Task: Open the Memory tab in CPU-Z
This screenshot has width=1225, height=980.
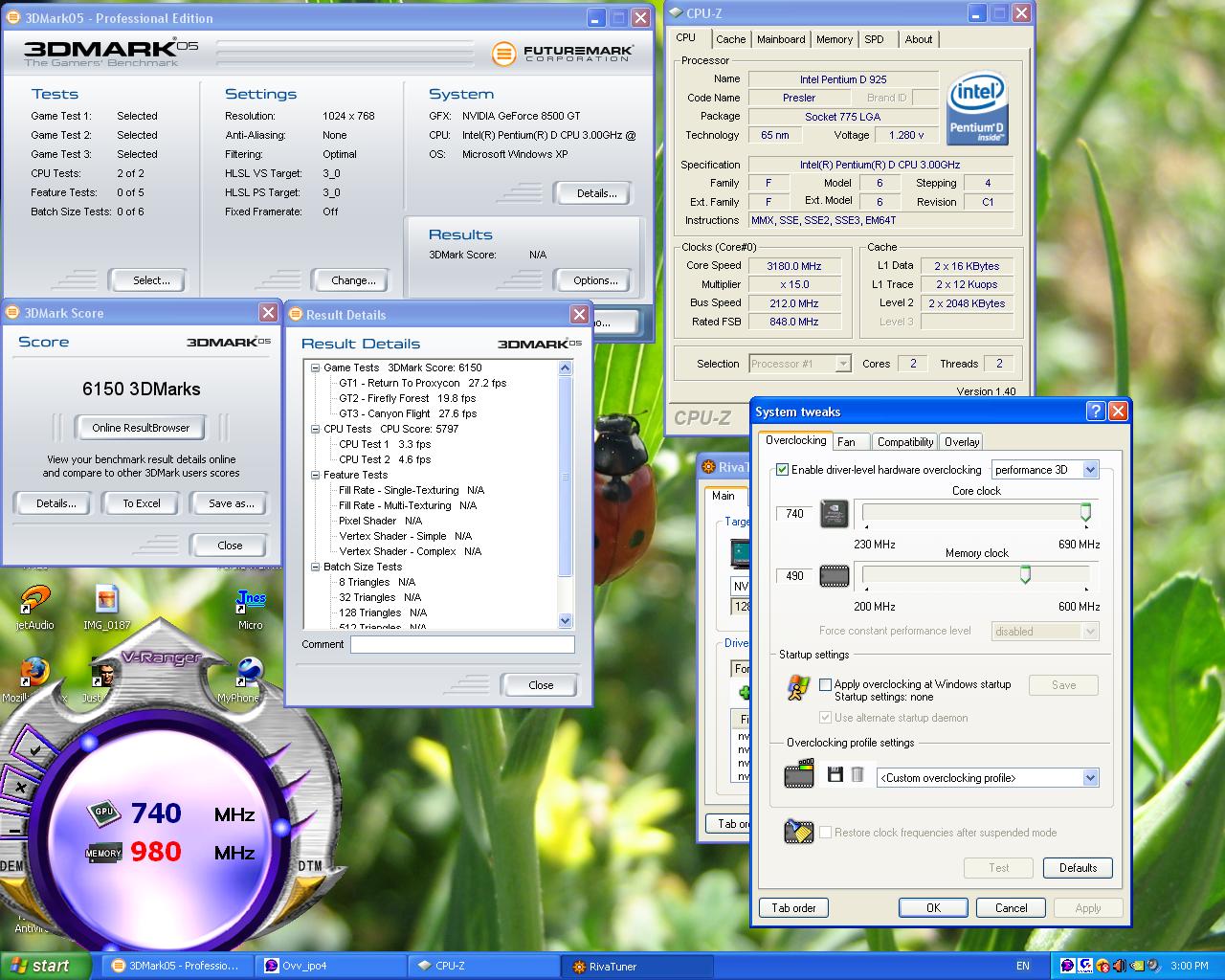Action: pyautogui.click(x=835, y=39)
